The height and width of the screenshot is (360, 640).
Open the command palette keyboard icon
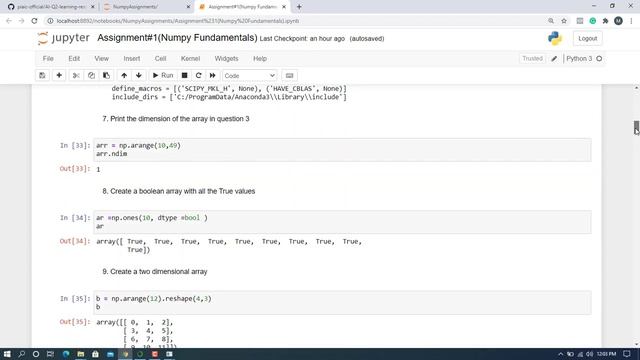[x=289, y=76]
